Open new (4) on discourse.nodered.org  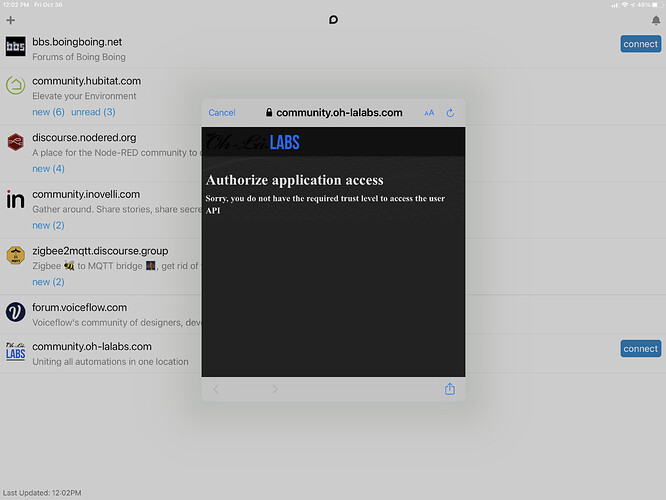point(48,169)
